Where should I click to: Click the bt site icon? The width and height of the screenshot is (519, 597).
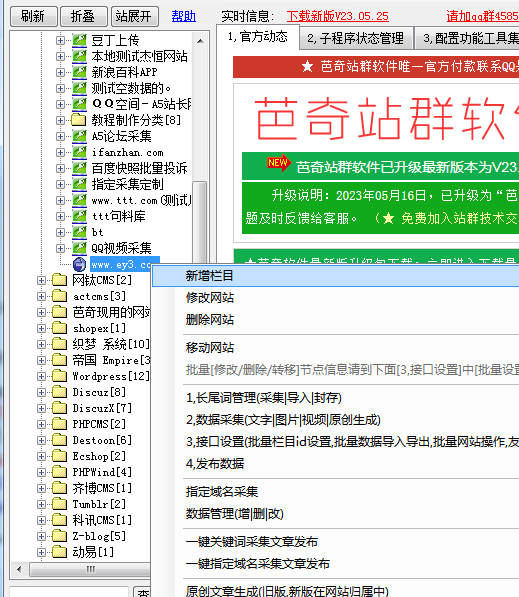pos(79,232)
